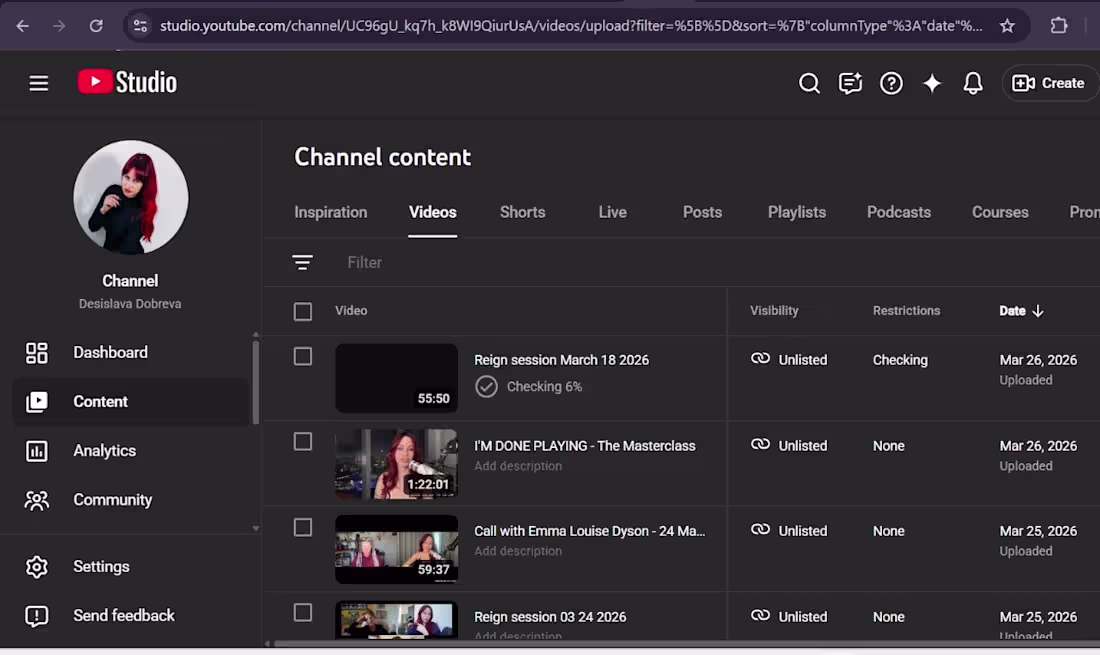Click the filter lines icon
The height and width of the screenshot is (655, 1100).
coord(302,262)
